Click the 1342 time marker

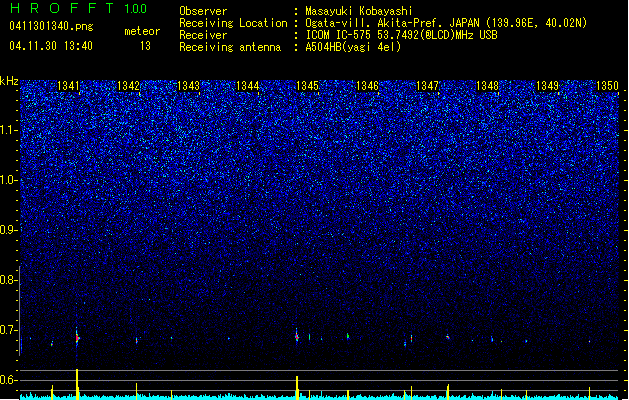coord(128,86)
